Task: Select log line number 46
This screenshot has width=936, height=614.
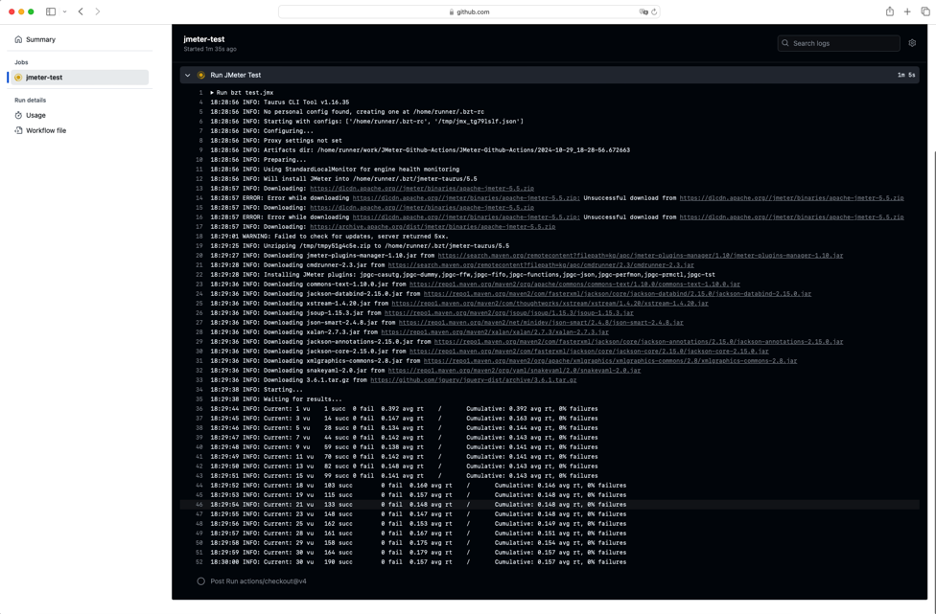Action: pos(199,504)
